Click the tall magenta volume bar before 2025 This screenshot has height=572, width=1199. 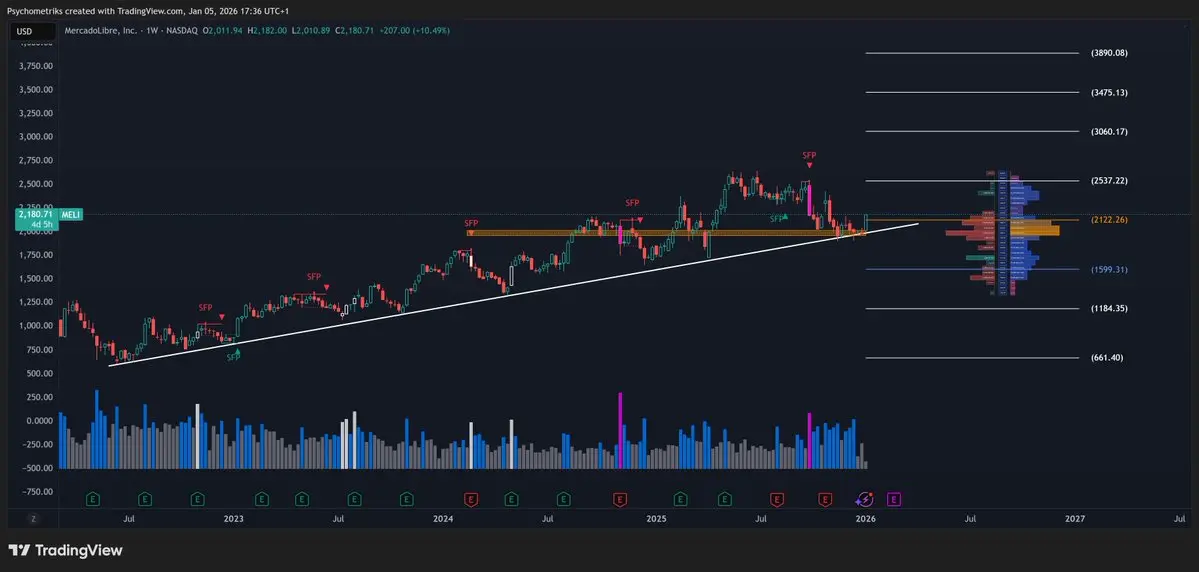(620, 431)
